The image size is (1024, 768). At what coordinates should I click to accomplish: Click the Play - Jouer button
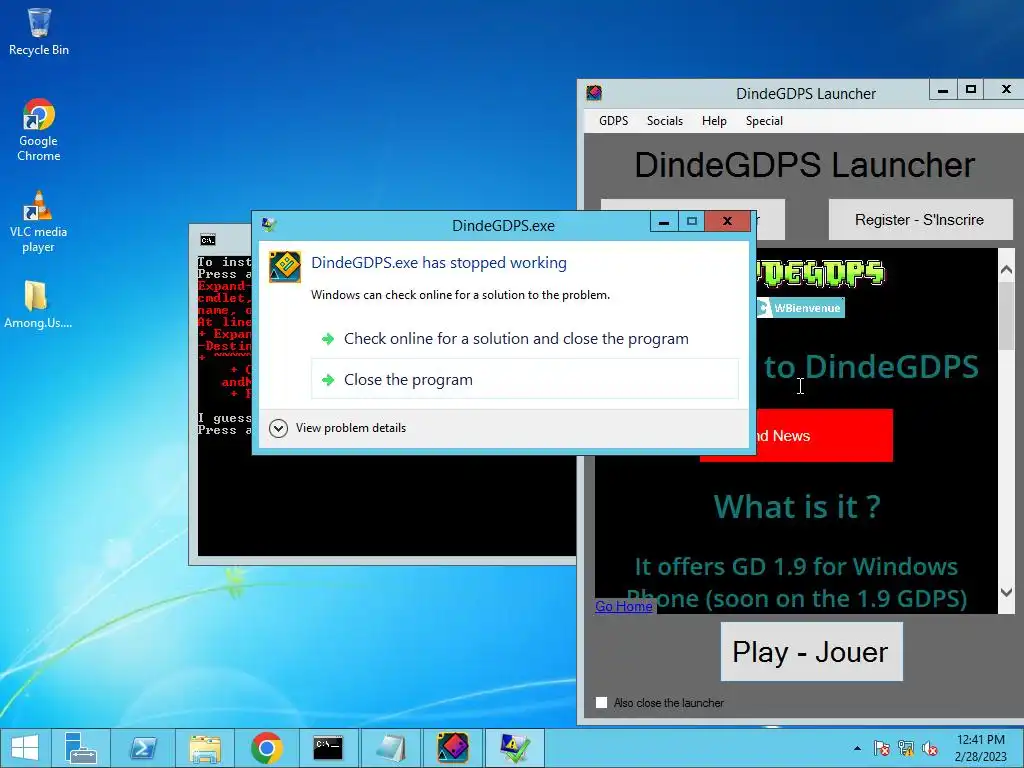click(811, 651)
